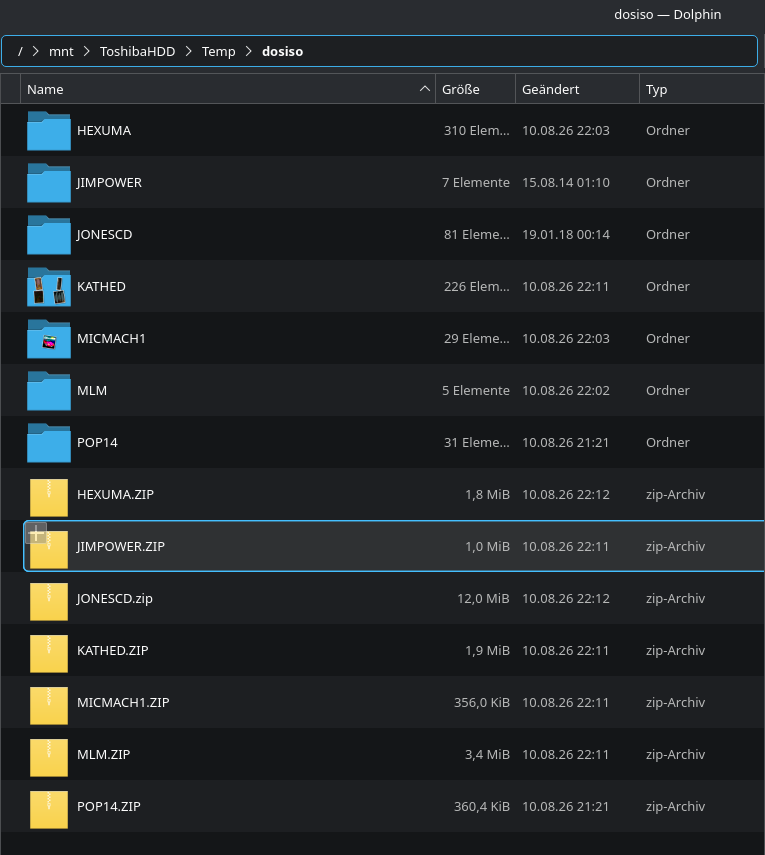The image size is (765, 855).
Task: Sort by the Größe column header
Action: click(475, 89)
